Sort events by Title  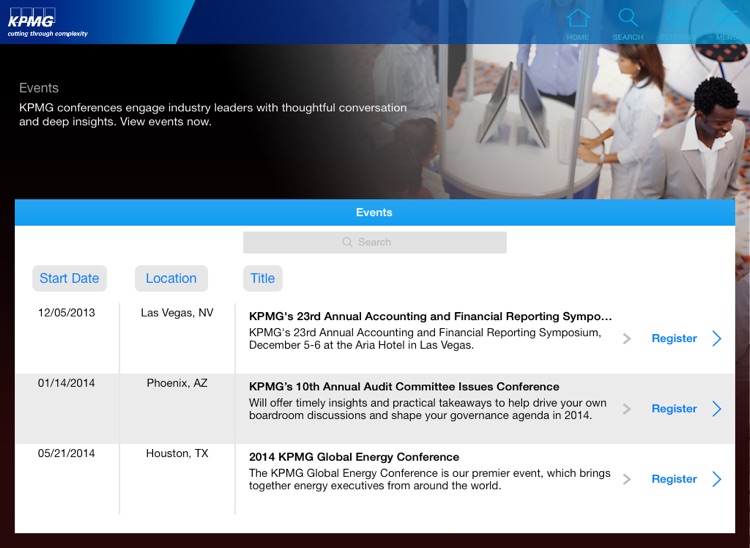point(263,278)
